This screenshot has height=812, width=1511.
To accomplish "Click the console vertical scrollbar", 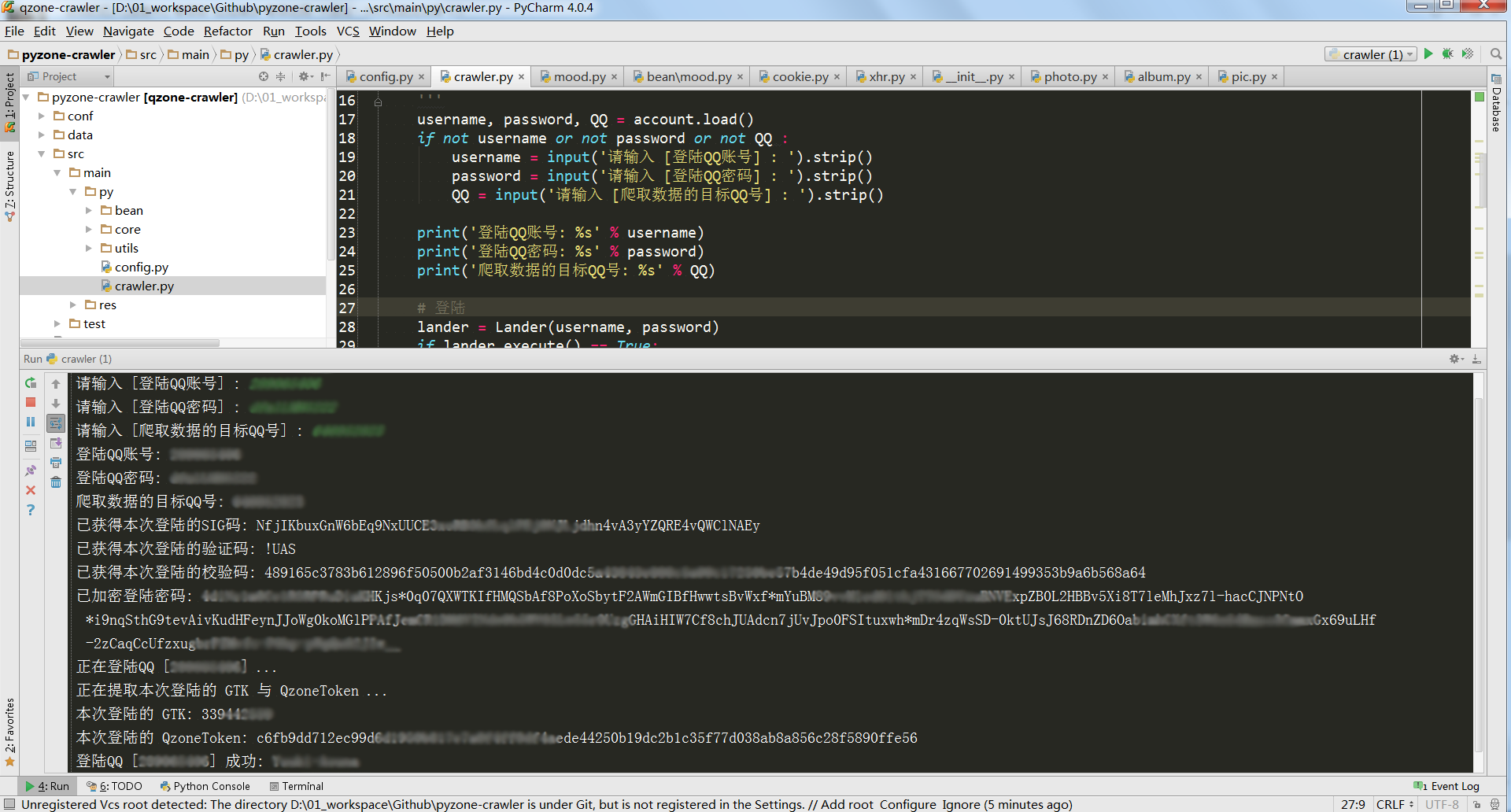I will 1479,574.
